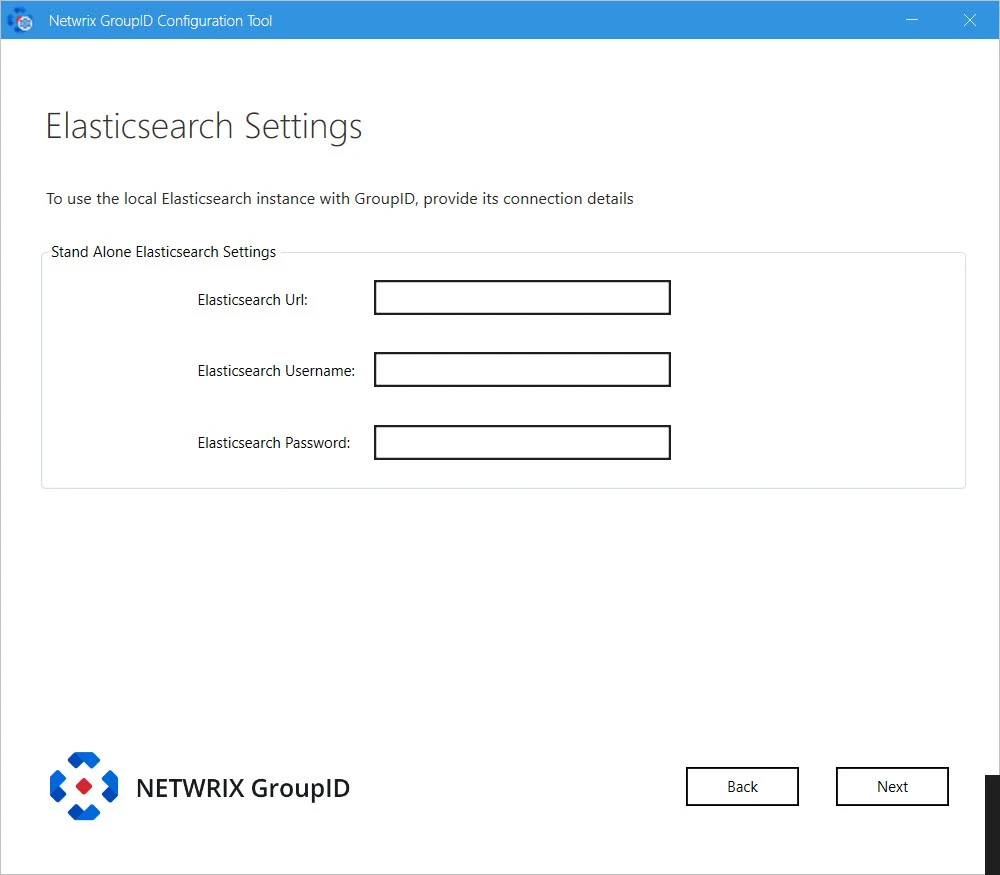1000x875 pixels.
Task: Click the 'Elasticsearch Username:' label
Action: pyautogui.click(x=276, y=371)
